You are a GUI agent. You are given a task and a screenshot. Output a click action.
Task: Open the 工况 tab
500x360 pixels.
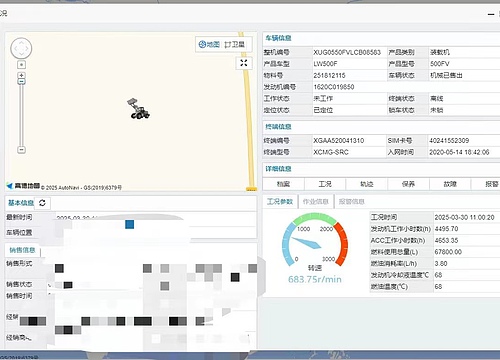click(325, 184)
